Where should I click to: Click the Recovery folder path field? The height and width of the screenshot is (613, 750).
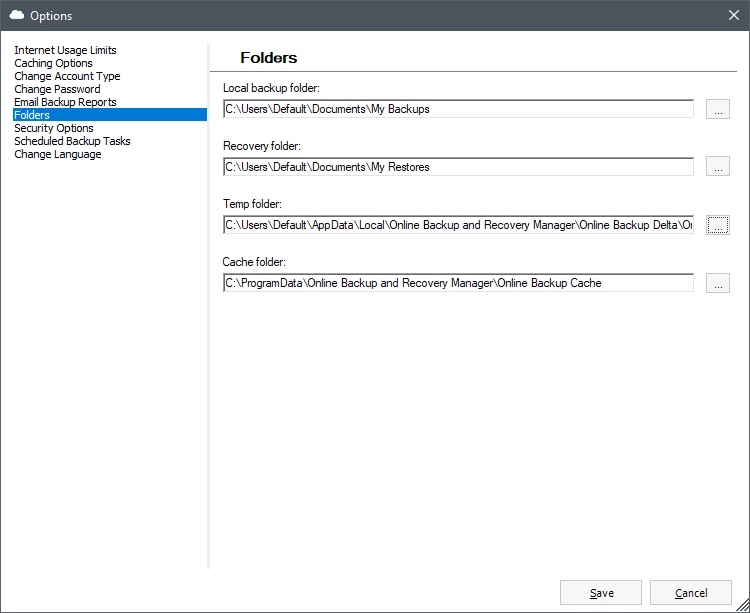458,167
